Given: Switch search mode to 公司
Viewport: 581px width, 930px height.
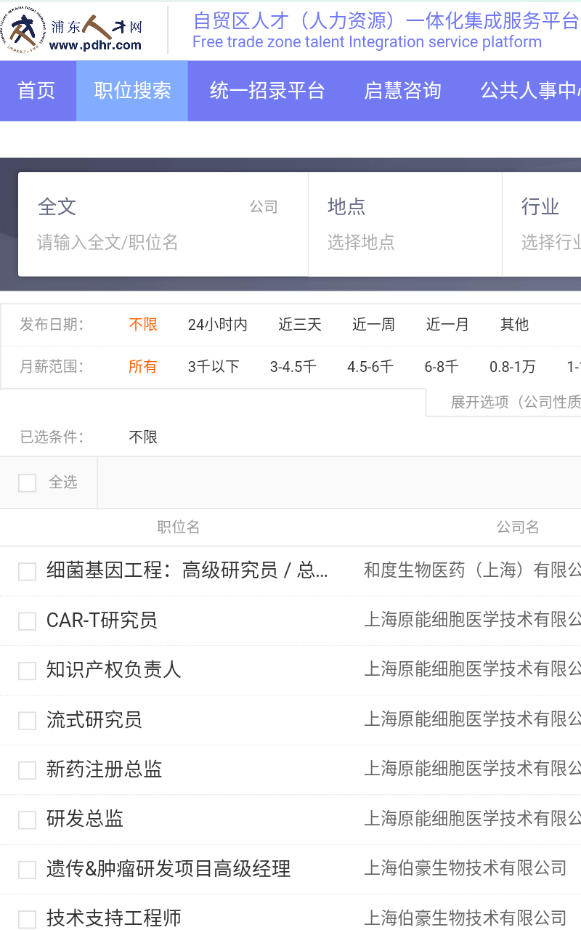Looking at the screenshot, I should [x=263, y=206].
